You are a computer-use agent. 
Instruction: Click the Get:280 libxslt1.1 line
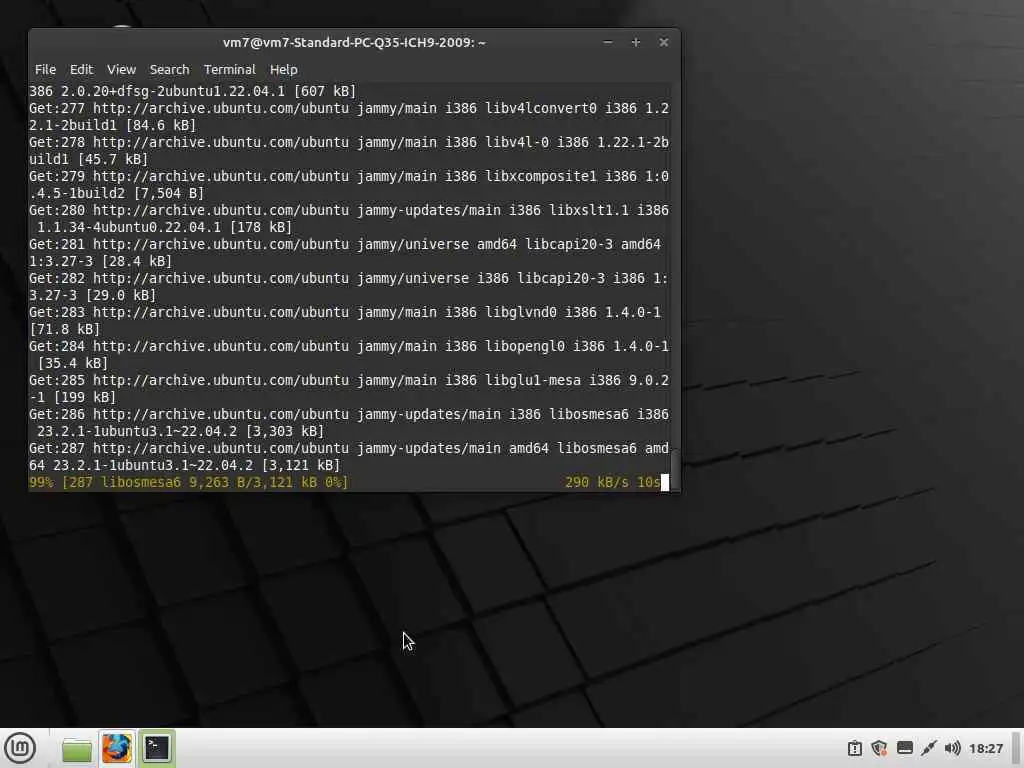click(x=349, y=218)
